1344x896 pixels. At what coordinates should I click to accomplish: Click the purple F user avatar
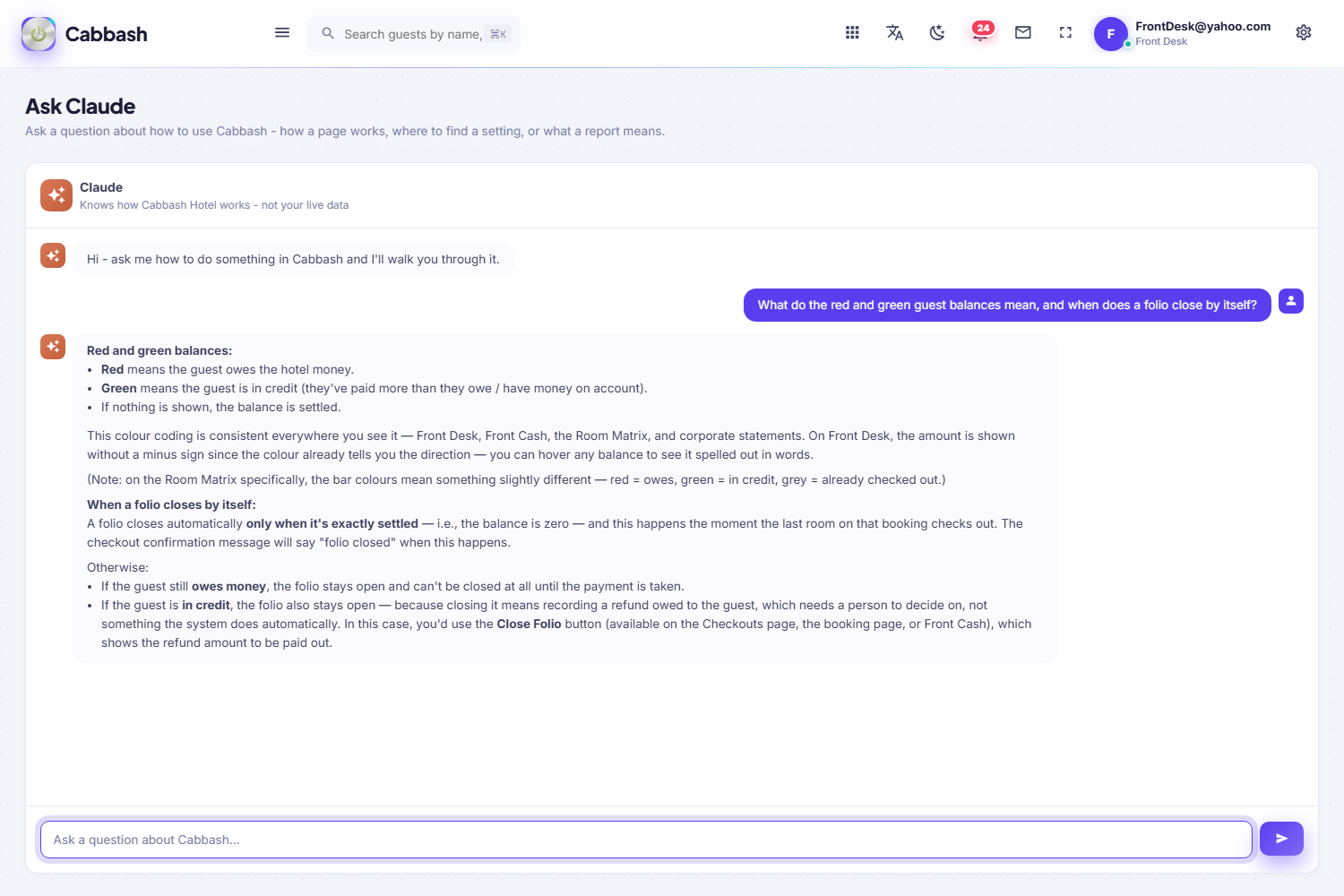1111,34
